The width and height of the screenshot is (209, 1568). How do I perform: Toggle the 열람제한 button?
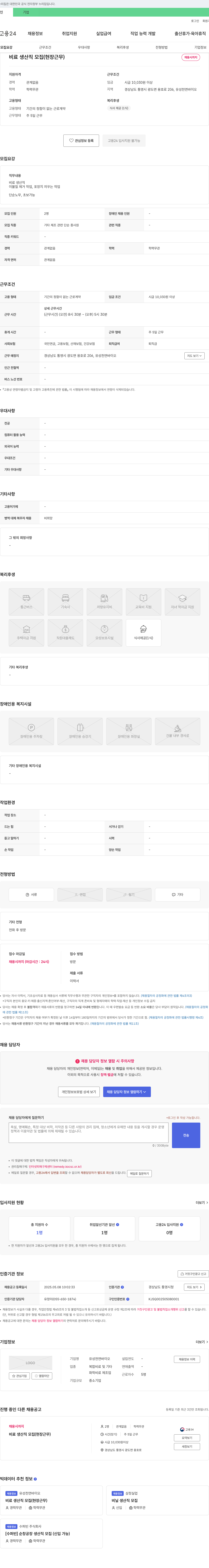[x=42, y=1376]
